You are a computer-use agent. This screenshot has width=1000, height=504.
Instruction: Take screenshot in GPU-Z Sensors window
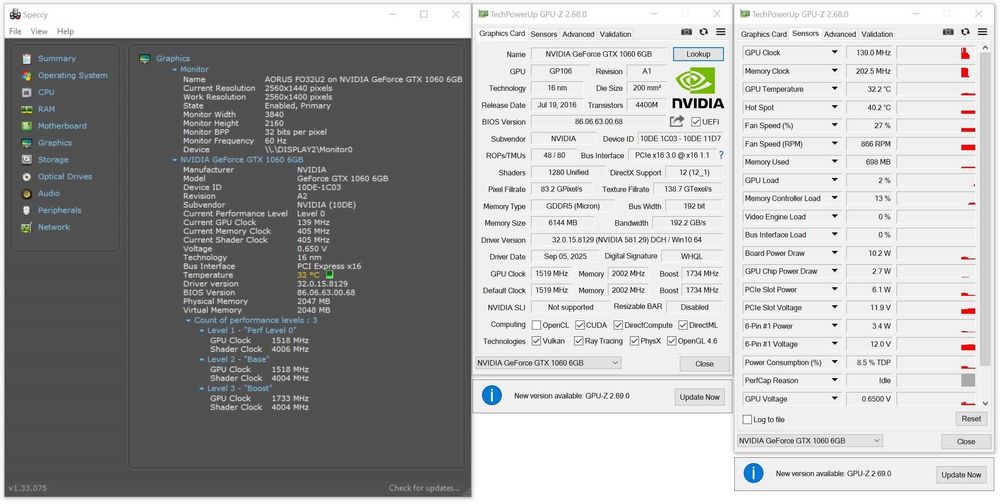click(x=948, y=32)
